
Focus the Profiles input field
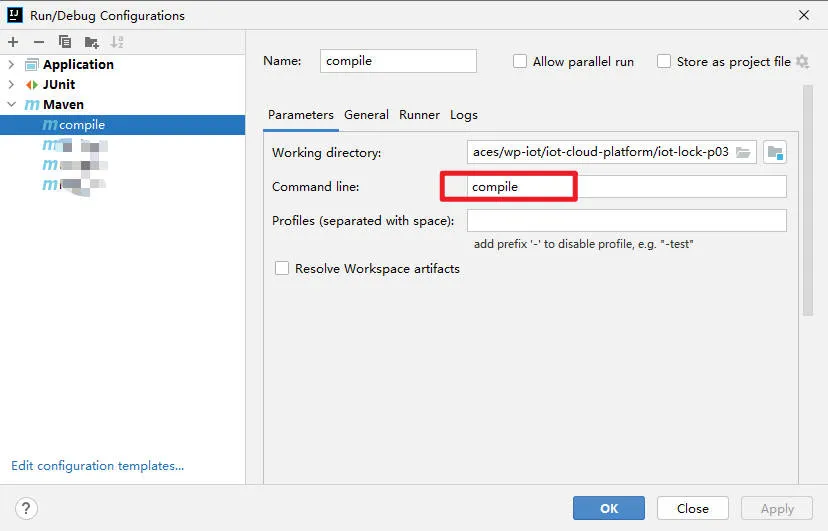[x=627, y=221]
